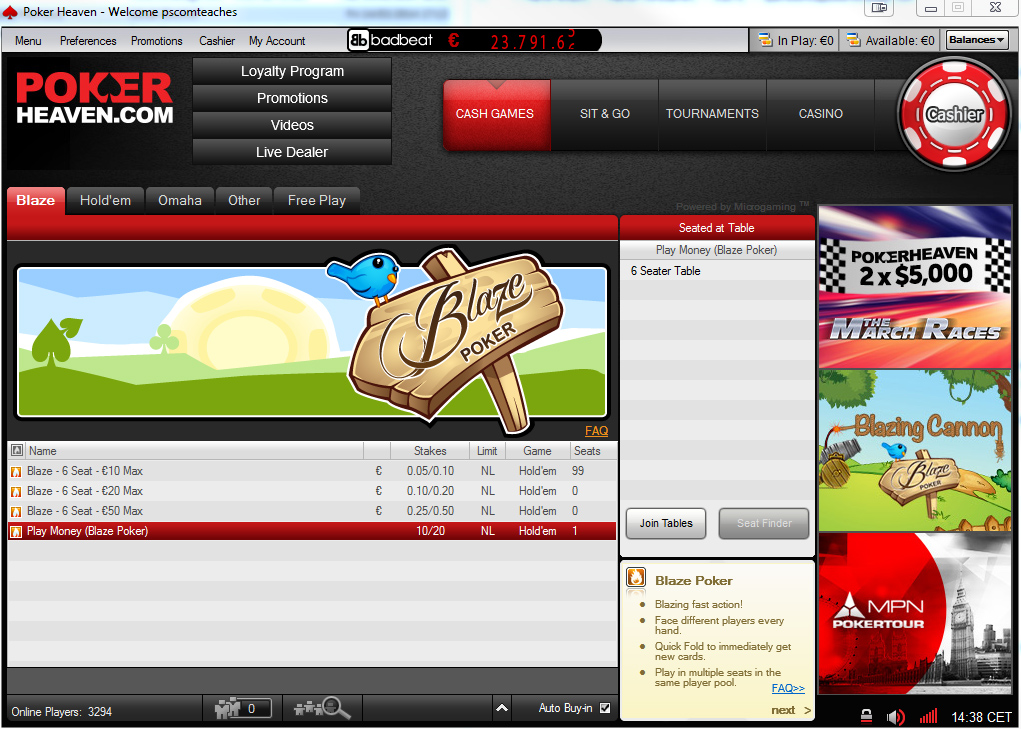1021x729 pixels.
Task: Click the Videos button
Action: click(292, 125)
